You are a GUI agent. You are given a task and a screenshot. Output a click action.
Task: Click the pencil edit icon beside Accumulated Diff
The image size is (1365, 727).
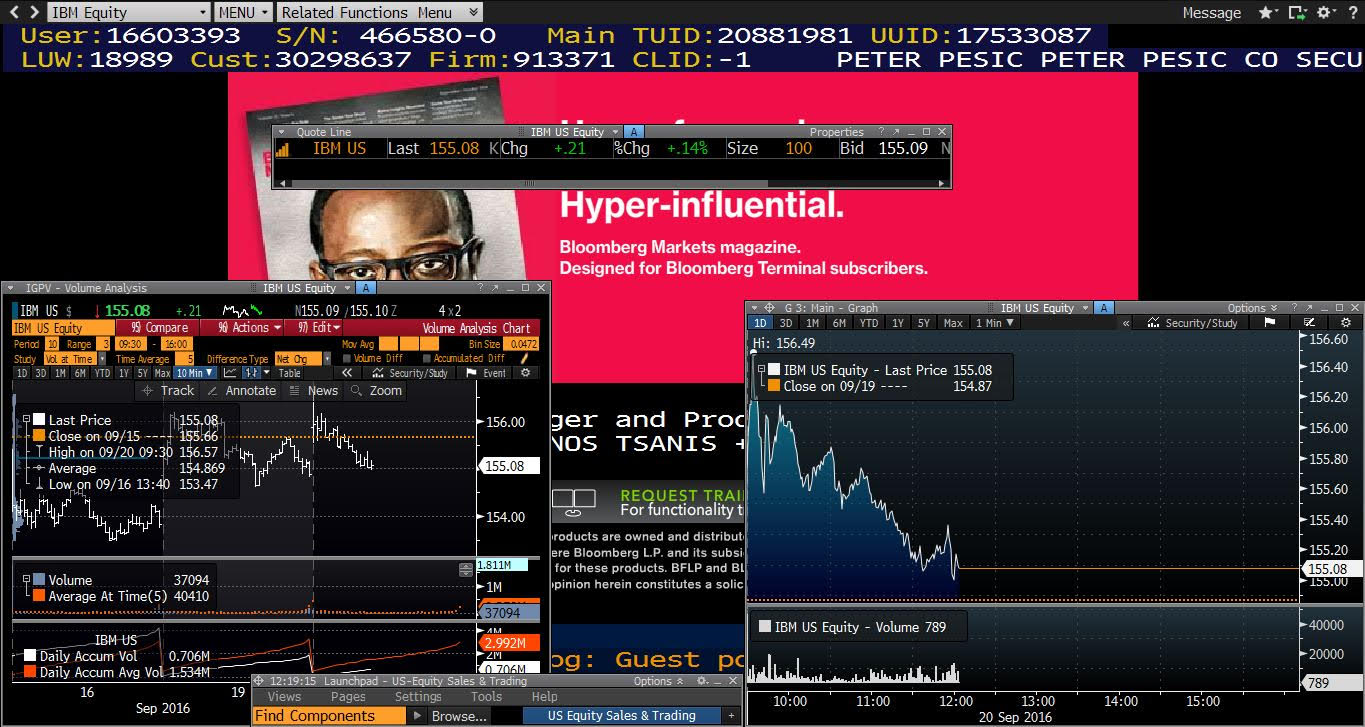pyautogui.click(x=523, y=359)
